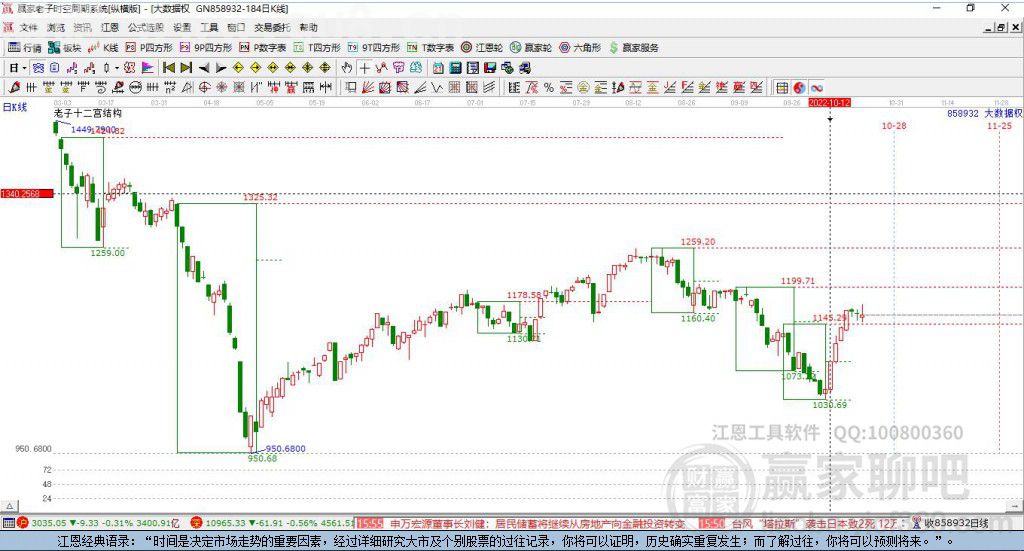Expand the candlestick style dropdown arrow
Screen dimensions: 1024x551
[x=117, y=68]
